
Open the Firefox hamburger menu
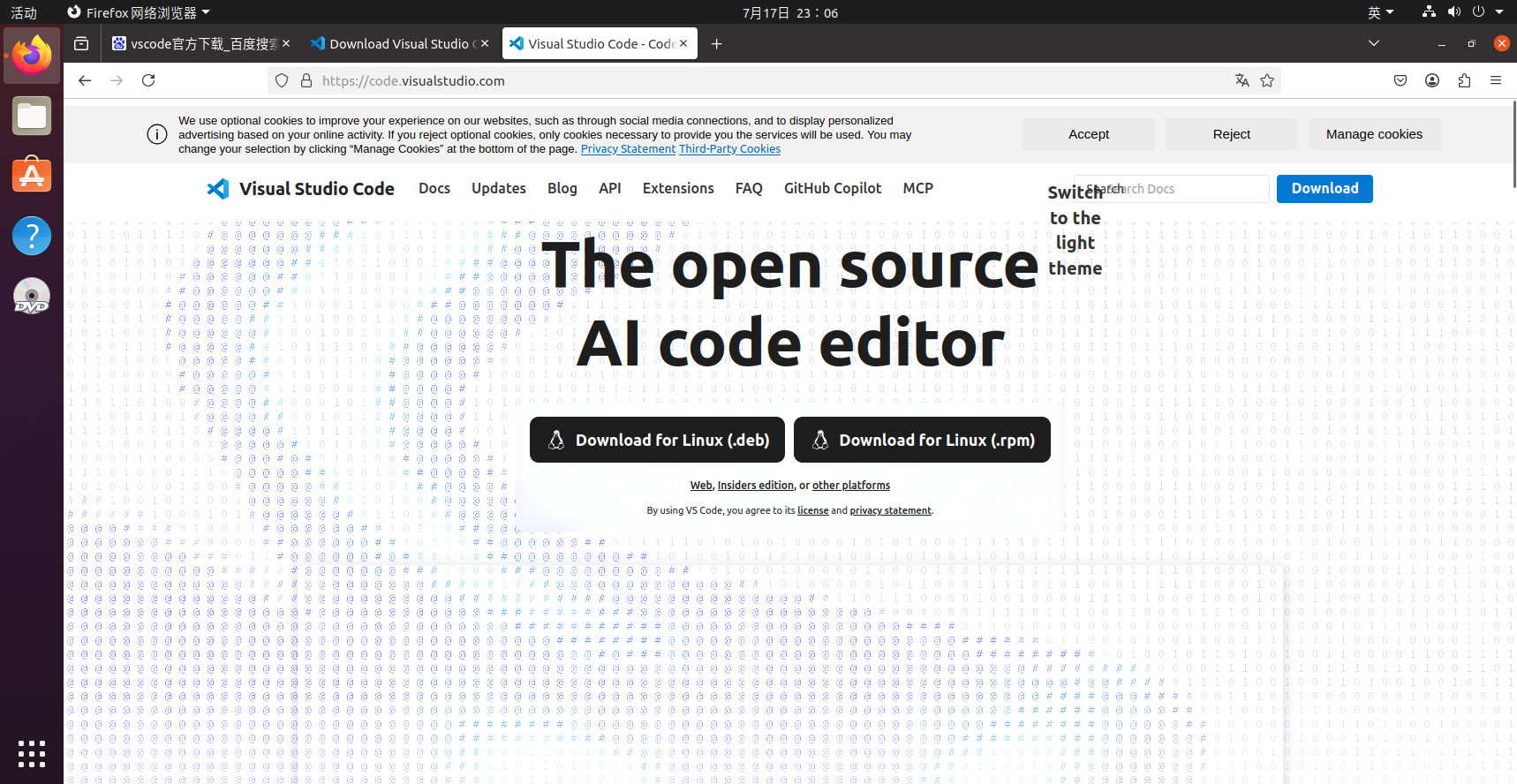1496,80
